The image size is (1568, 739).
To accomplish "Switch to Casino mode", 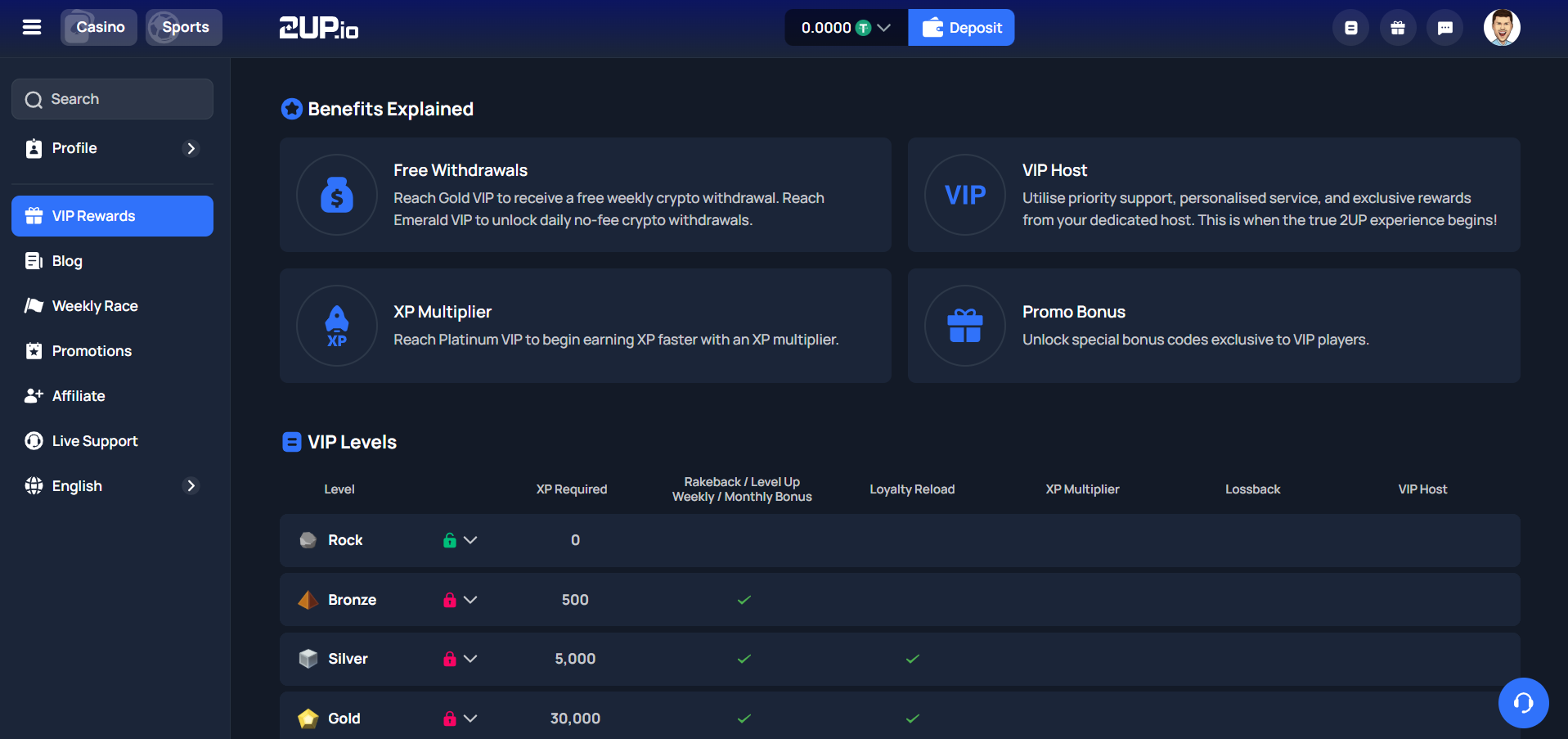I will tap(99, 28).
